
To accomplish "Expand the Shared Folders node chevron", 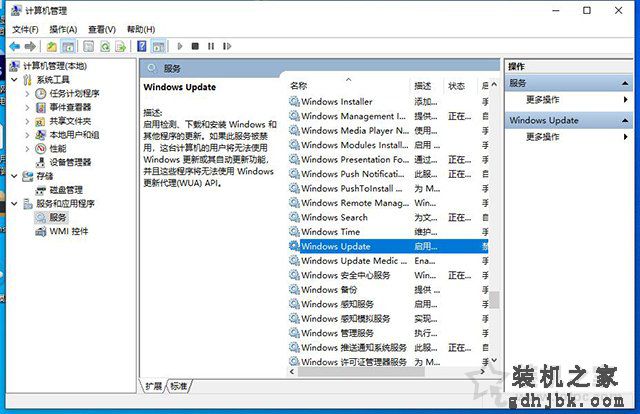I will pos(28,121).
